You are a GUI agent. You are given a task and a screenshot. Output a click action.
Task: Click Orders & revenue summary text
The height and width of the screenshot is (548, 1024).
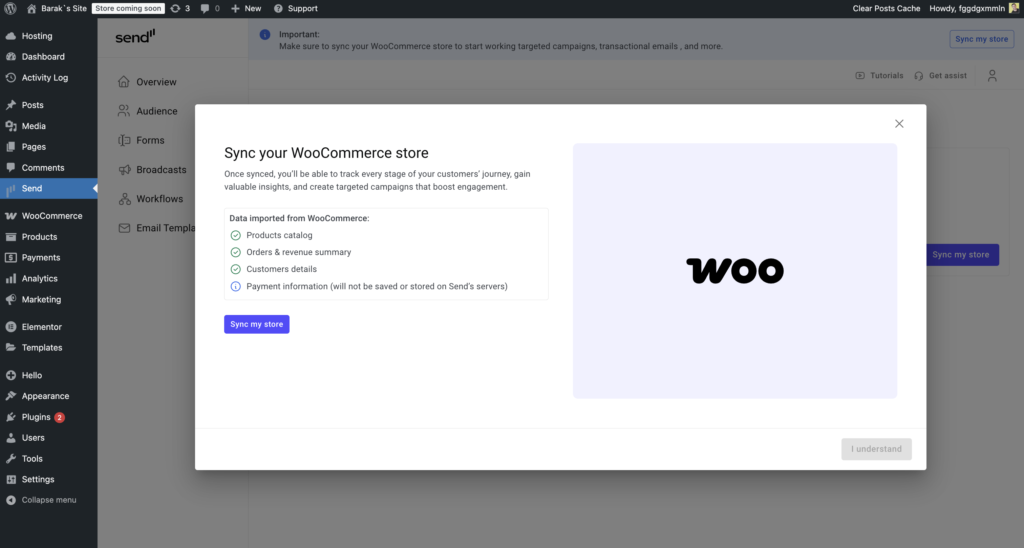[298, 252]
